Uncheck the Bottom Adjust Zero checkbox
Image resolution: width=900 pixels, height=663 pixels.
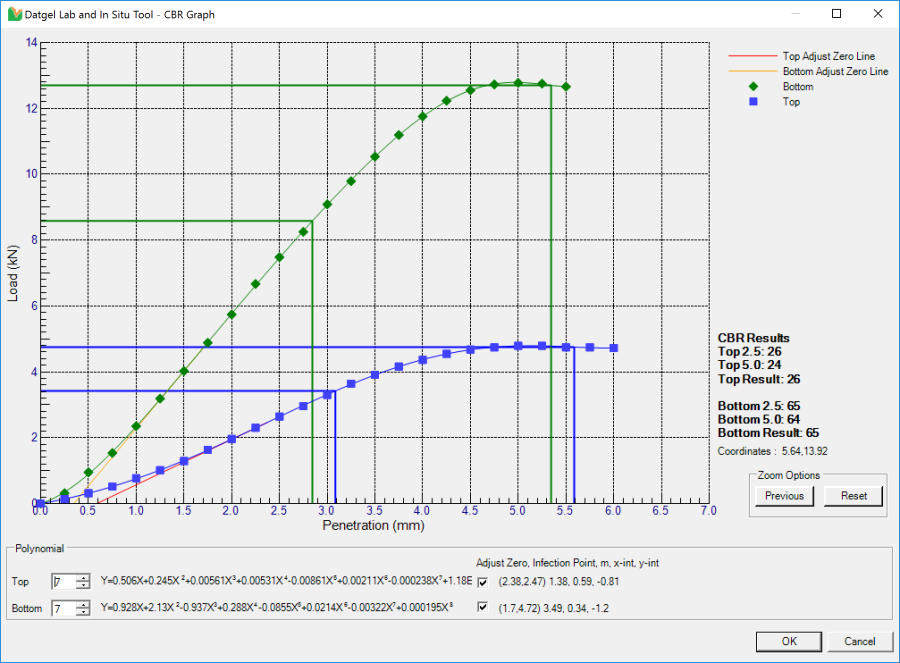point(482,608)
